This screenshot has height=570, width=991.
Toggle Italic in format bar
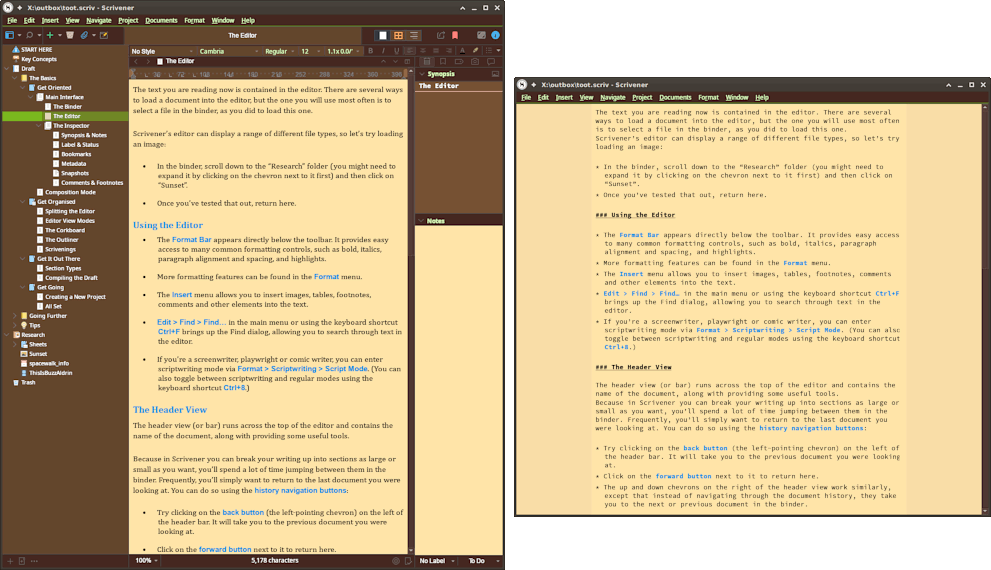(x=383, y=51)
